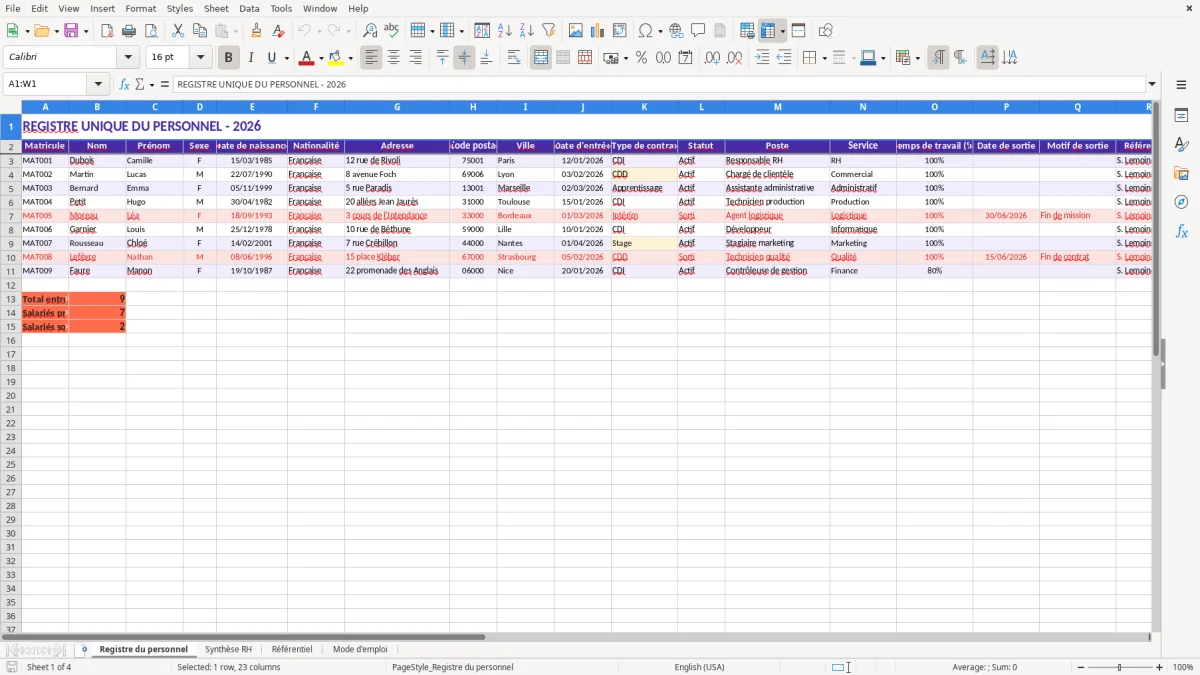Activate Clone Formatting paintbrush

257,31
